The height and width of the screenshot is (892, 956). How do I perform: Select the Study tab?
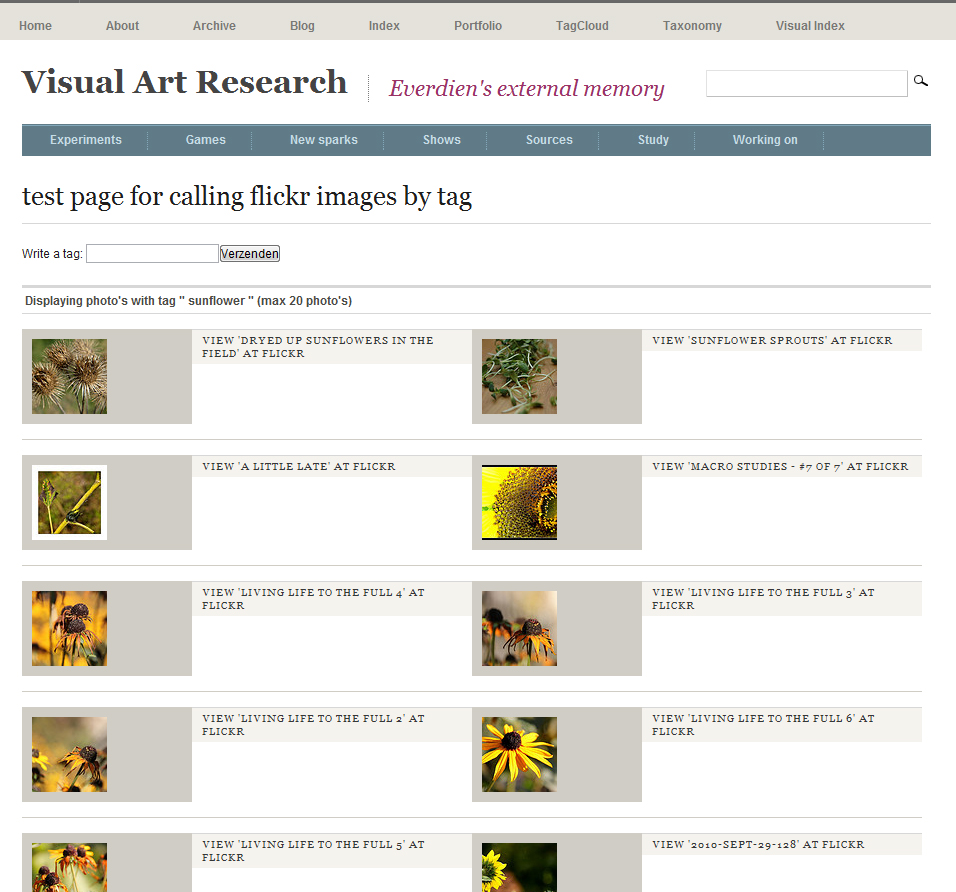pyautogui.click(x=653, y=140)
